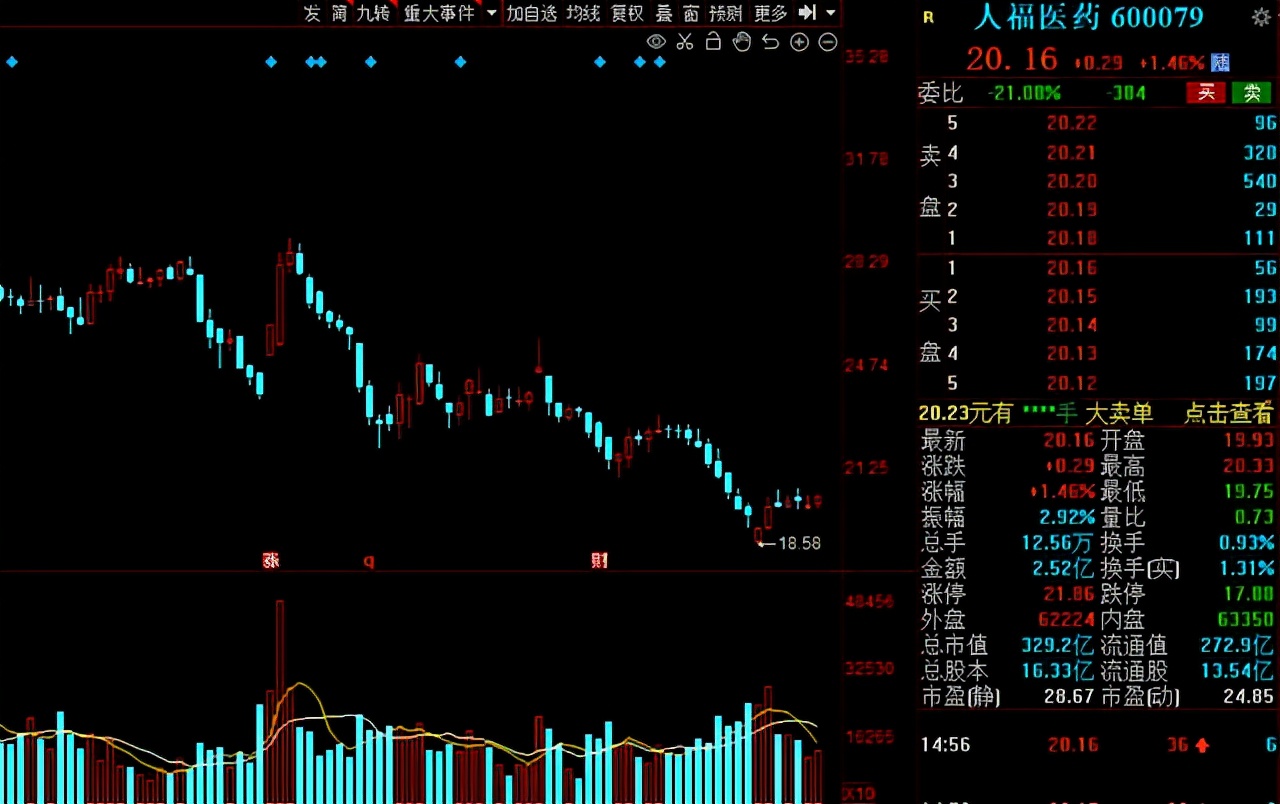1280x804 pixels.
Task: Click the 叠 overlay button
Action: point(664,13)
